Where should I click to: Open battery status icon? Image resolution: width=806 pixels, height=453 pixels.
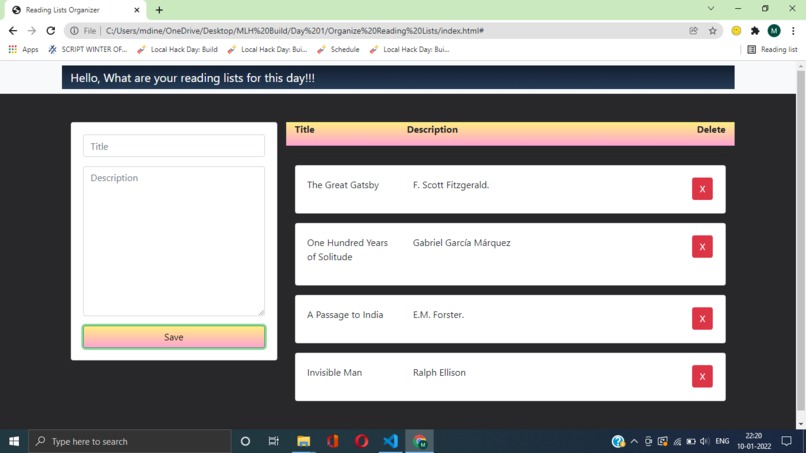pyautogui.click(x=691, y=441)
